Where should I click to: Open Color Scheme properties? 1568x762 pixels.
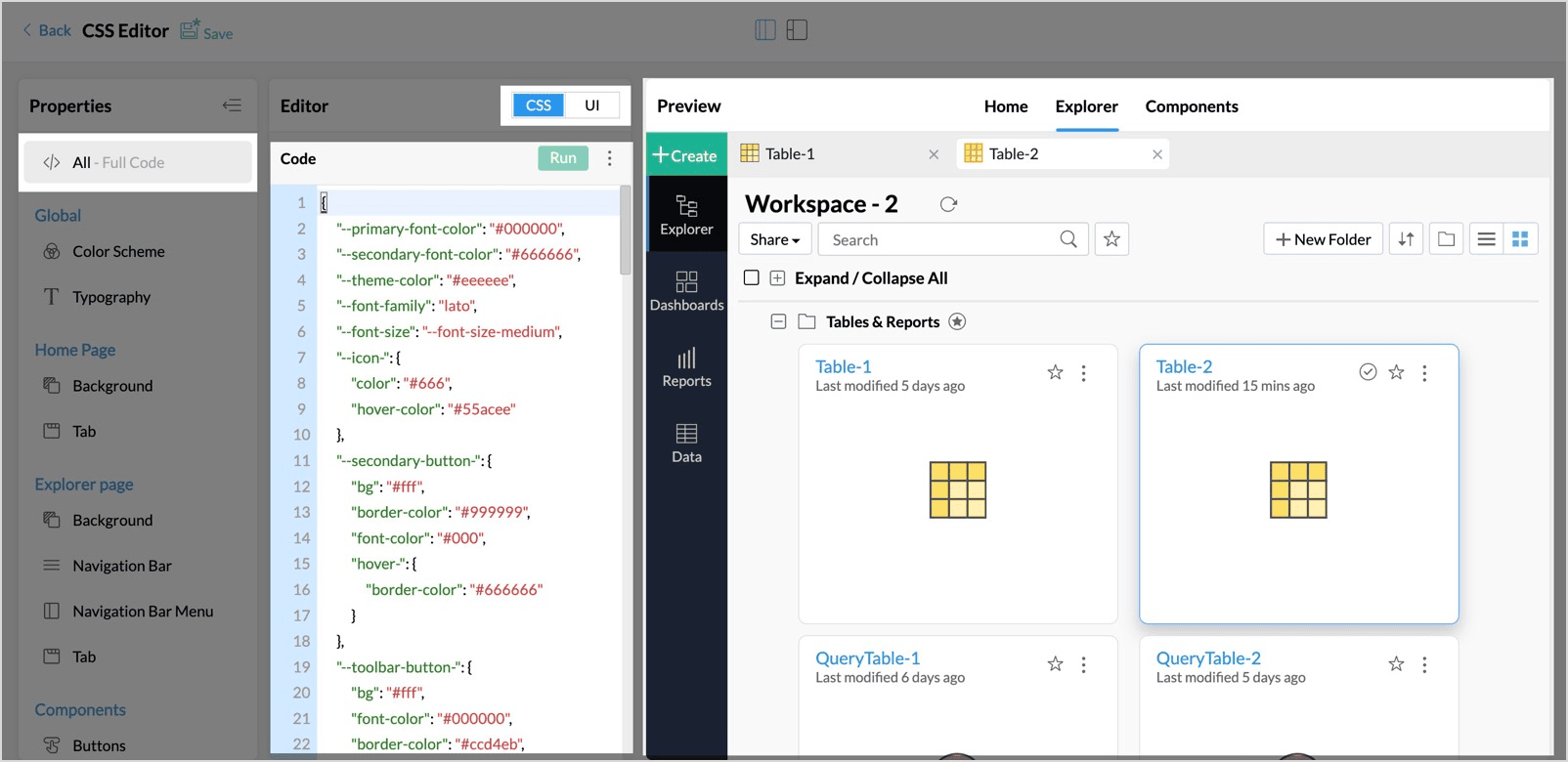[118, 251]
